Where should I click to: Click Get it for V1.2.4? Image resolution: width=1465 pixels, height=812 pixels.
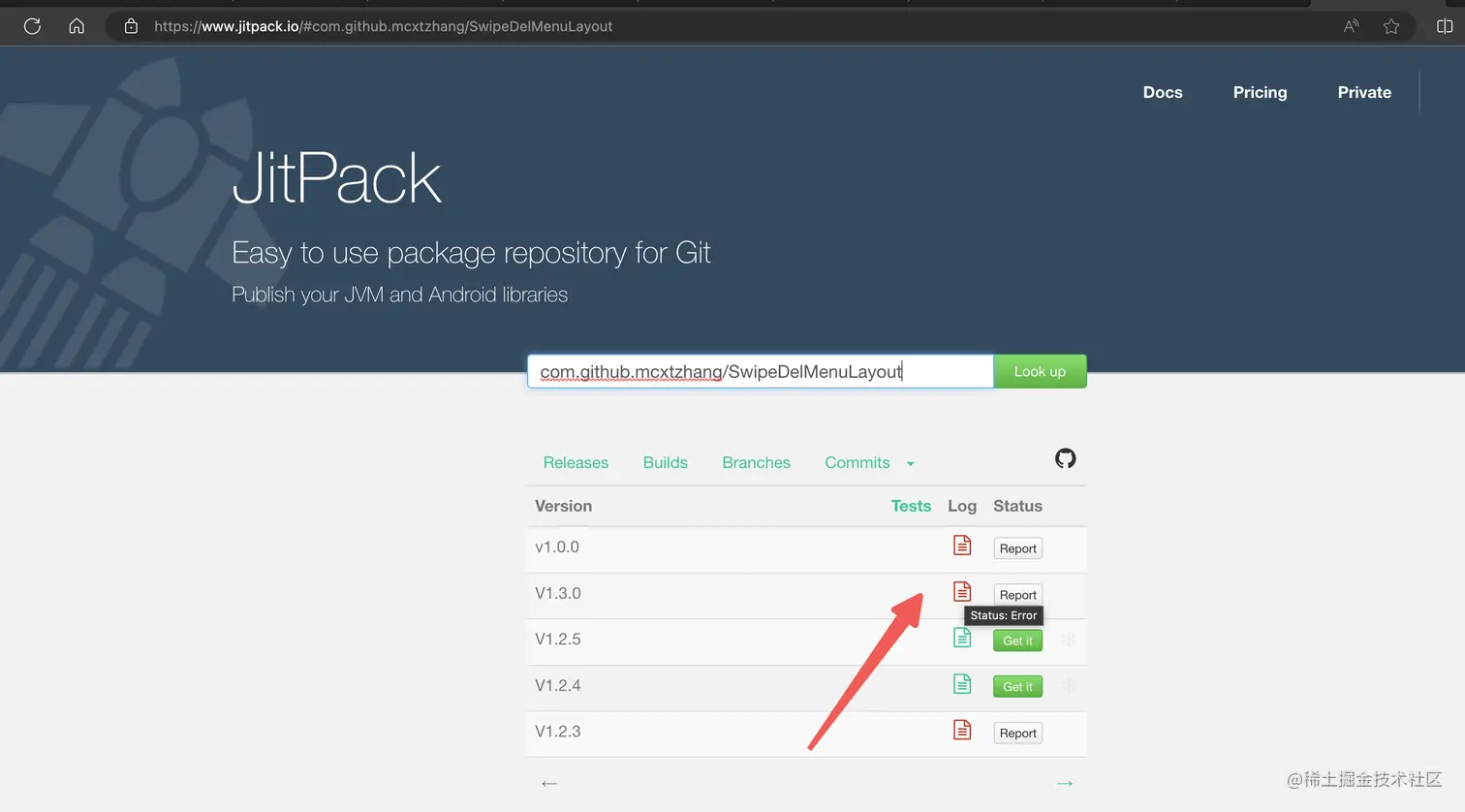click(1017, 687)
